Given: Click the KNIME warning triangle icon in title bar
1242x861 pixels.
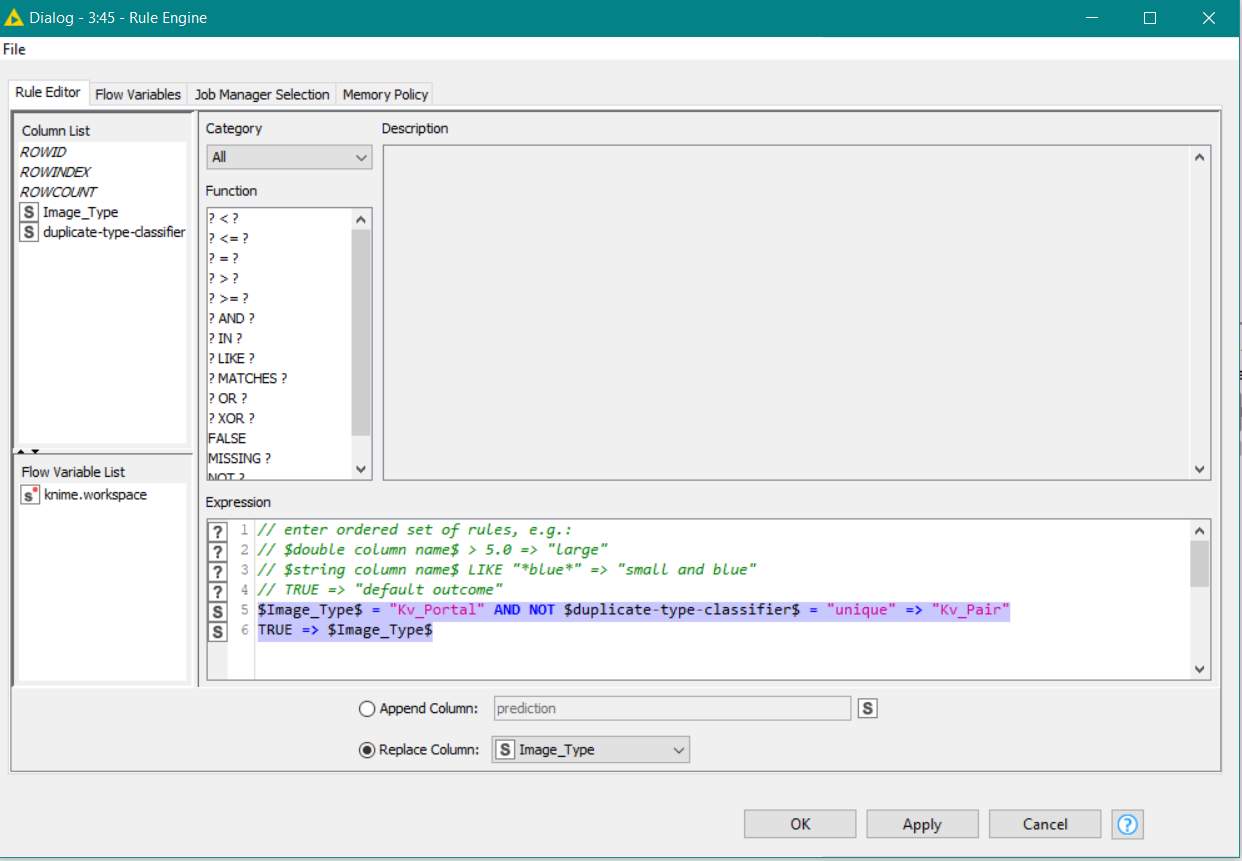Looking at the screenshot, I should [x=14, y=18].
